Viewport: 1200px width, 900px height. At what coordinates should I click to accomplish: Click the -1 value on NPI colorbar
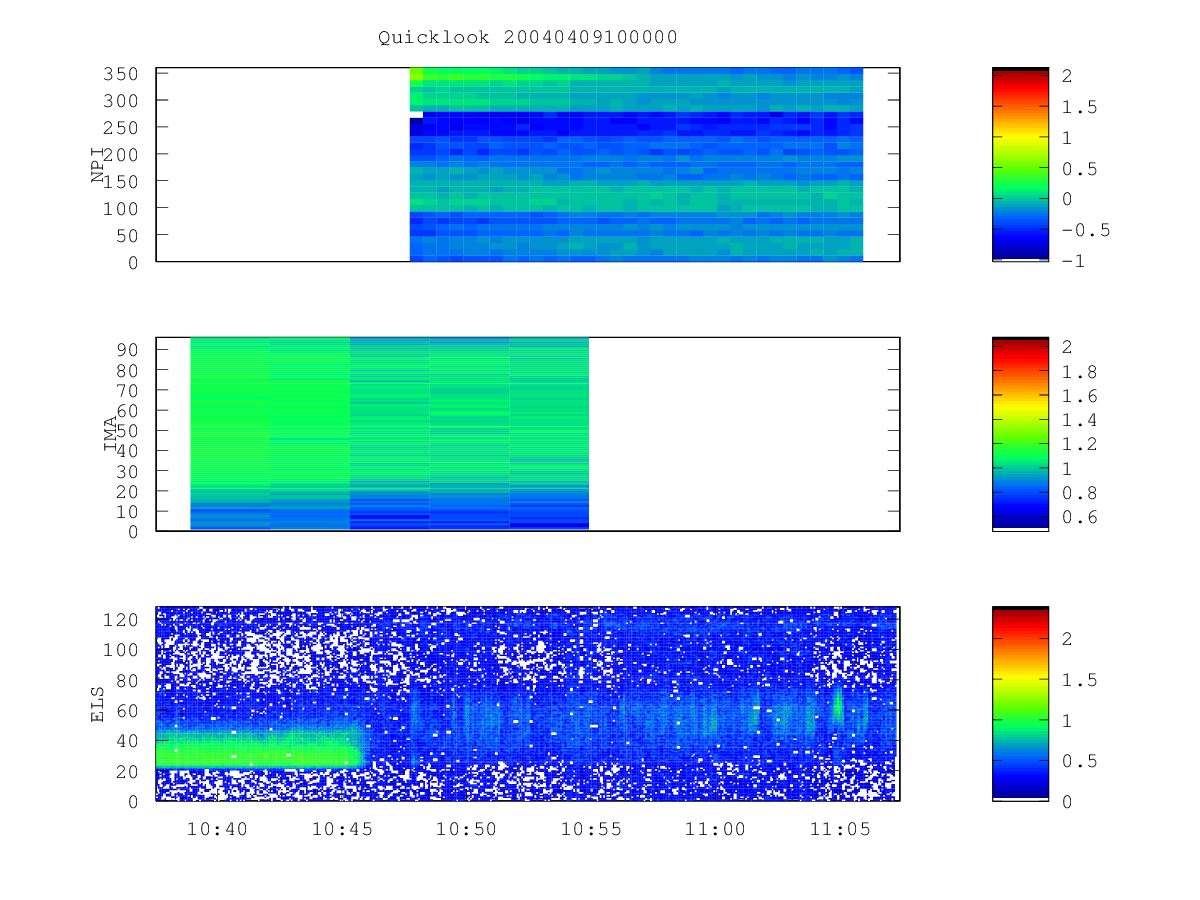1074,261
